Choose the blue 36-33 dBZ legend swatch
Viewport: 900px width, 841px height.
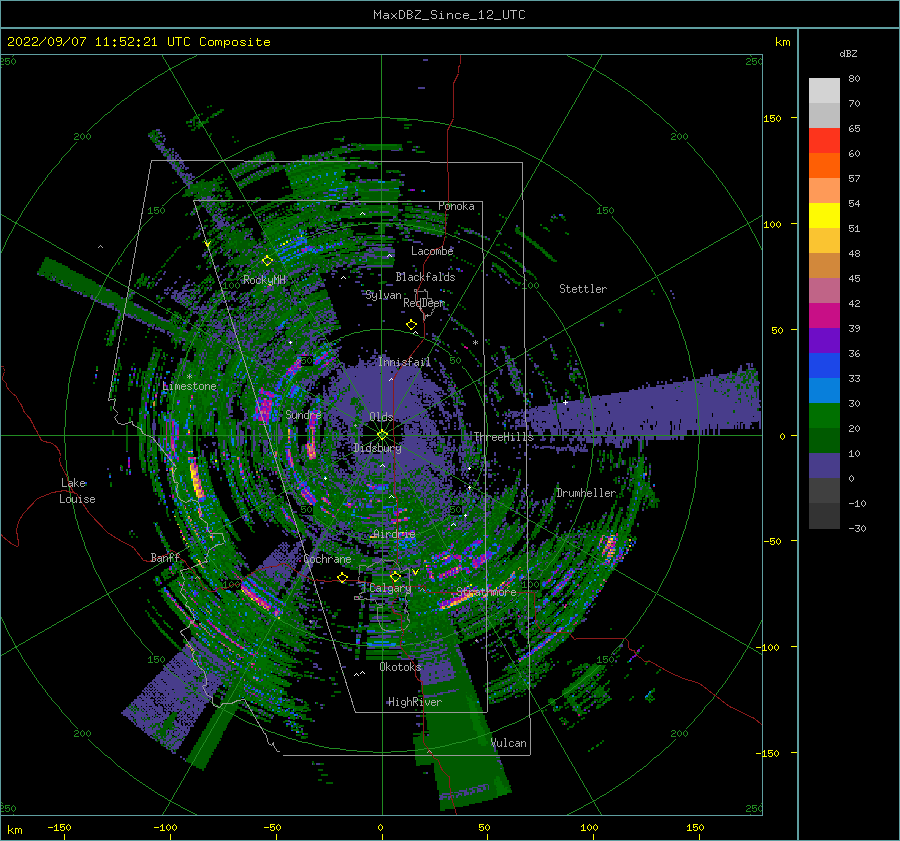click(824, 365)
